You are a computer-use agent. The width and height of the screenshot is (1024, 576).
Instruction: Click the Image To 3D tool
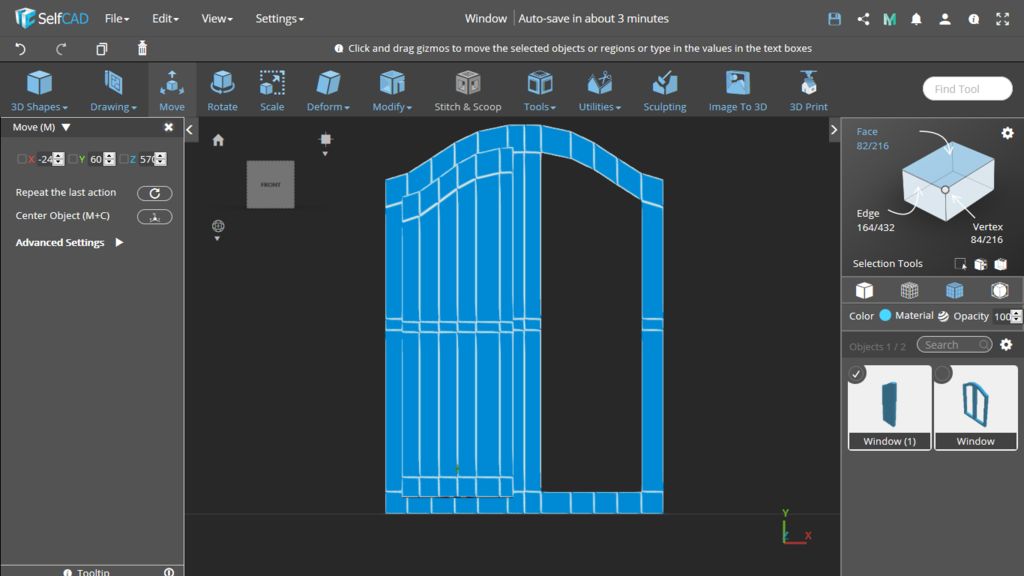click(737, 90)
